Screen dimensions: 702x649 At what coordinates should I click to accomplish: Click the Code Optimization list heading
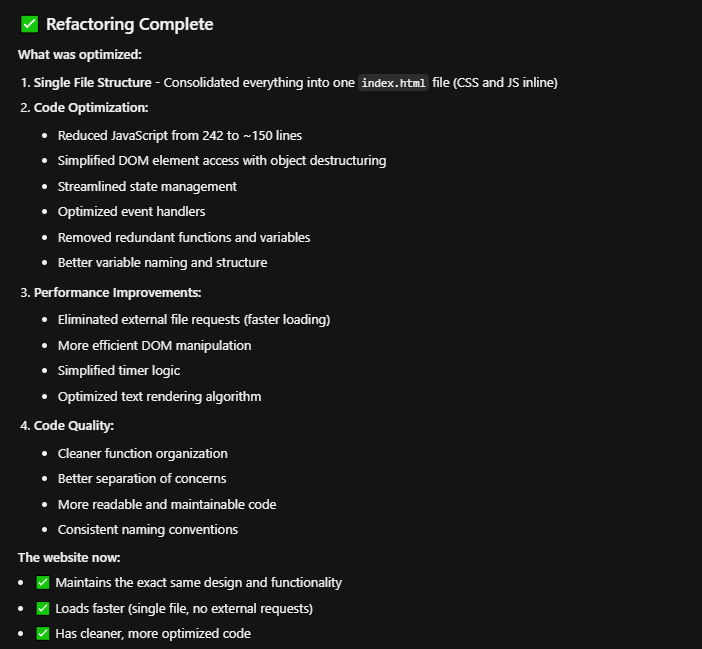[x=91, y=108]
